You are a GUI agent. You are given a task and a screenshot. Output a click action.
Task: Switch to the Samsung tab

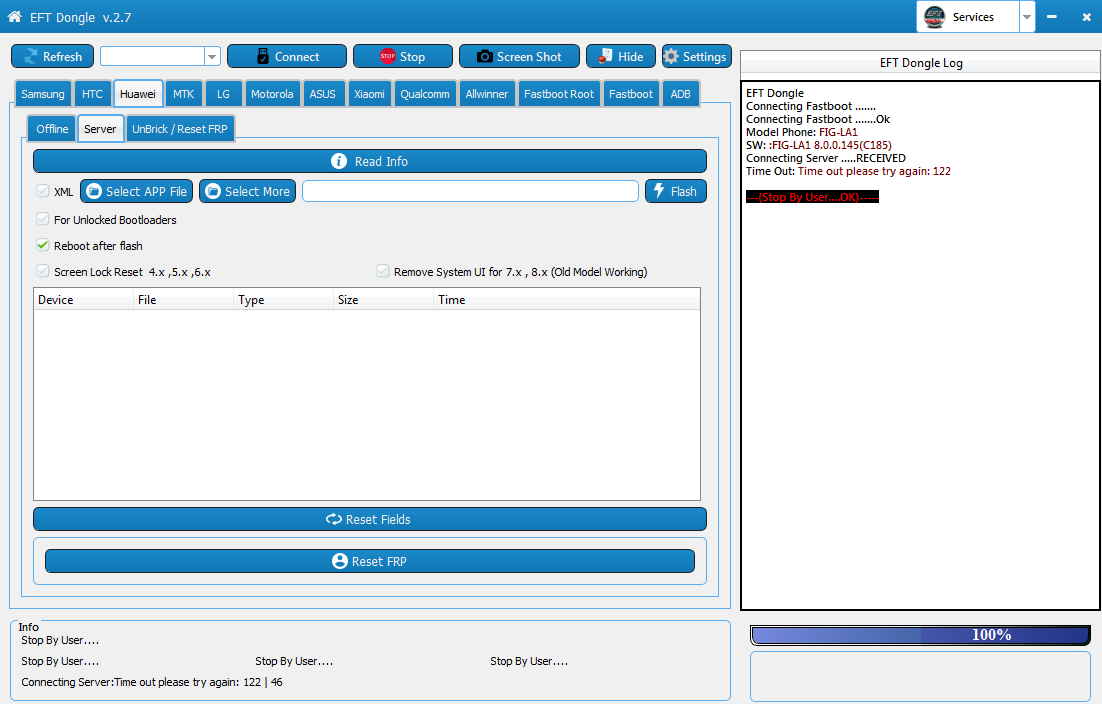click(43, 94)
